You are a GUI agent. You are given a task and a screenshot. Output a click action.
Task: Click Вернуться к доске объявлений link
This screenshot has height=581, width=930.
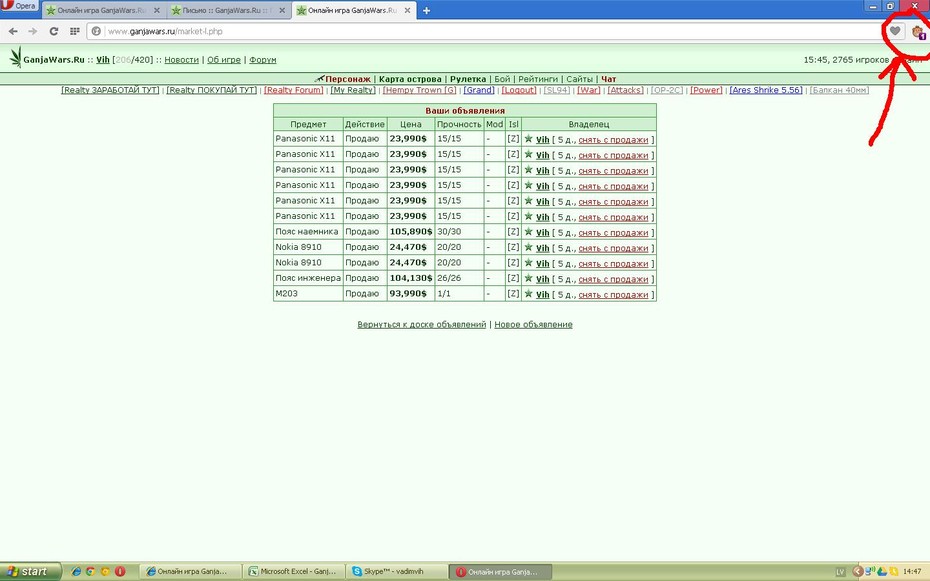point(421,324)
